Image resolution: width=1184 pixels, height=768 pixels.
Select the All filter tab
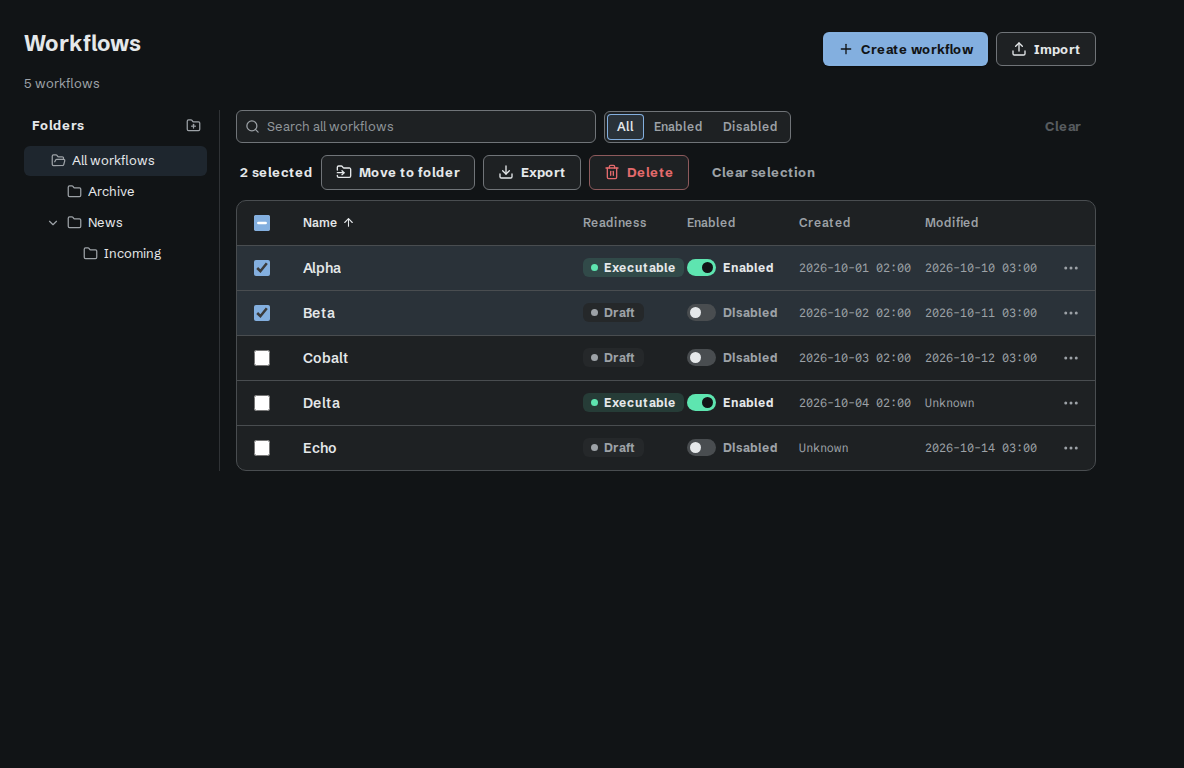(x=625, y=127)
